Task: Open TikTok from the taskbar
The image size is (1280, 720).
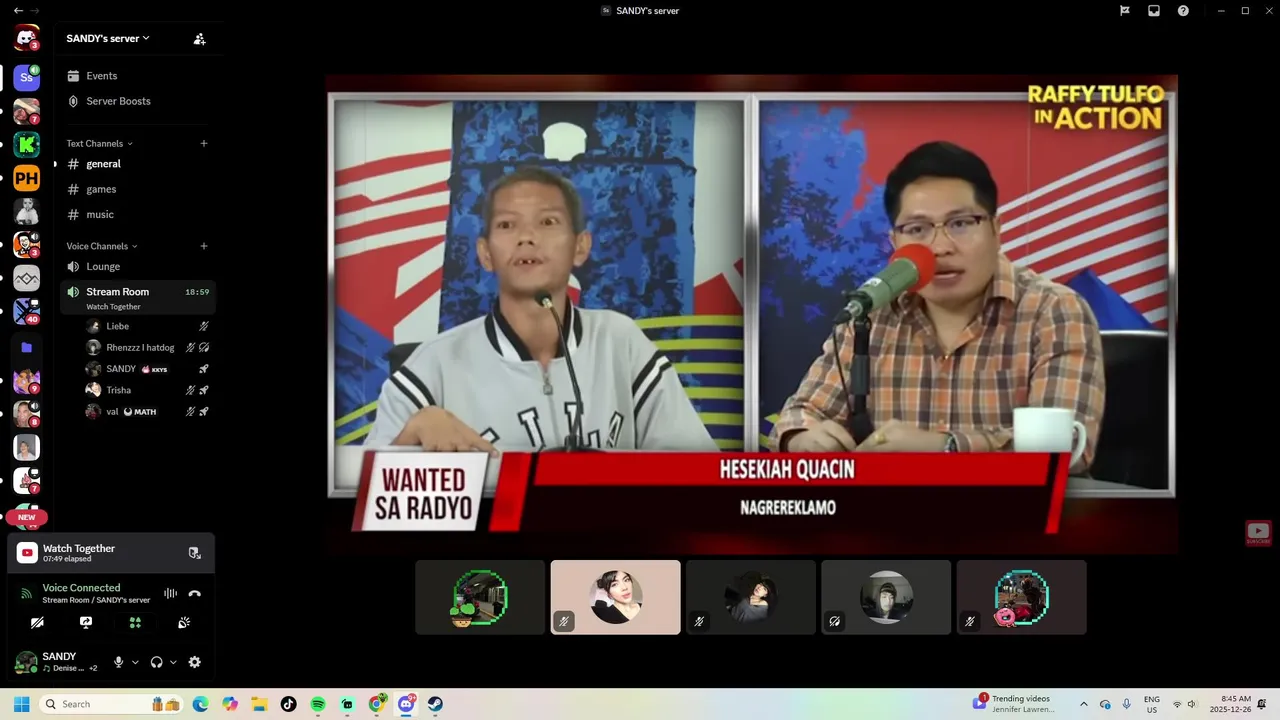Action: tap(288, 704)
